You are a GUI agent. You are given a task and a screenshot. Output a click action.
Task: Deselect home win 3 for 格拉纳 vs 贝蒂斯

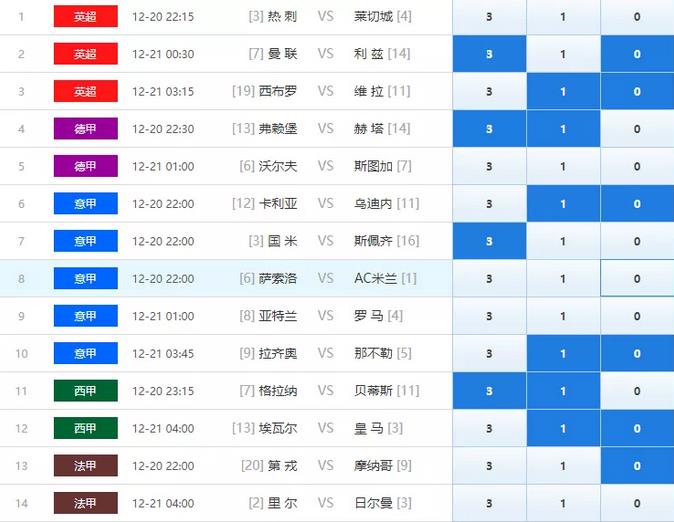[x=489, y=391]
